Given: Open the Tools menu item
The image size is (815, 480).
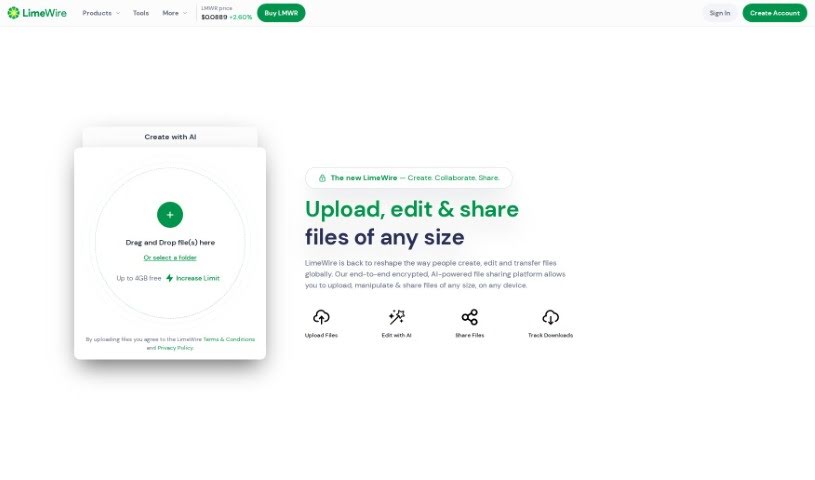Looking at the screenshot, I should [x=141, y=13].
